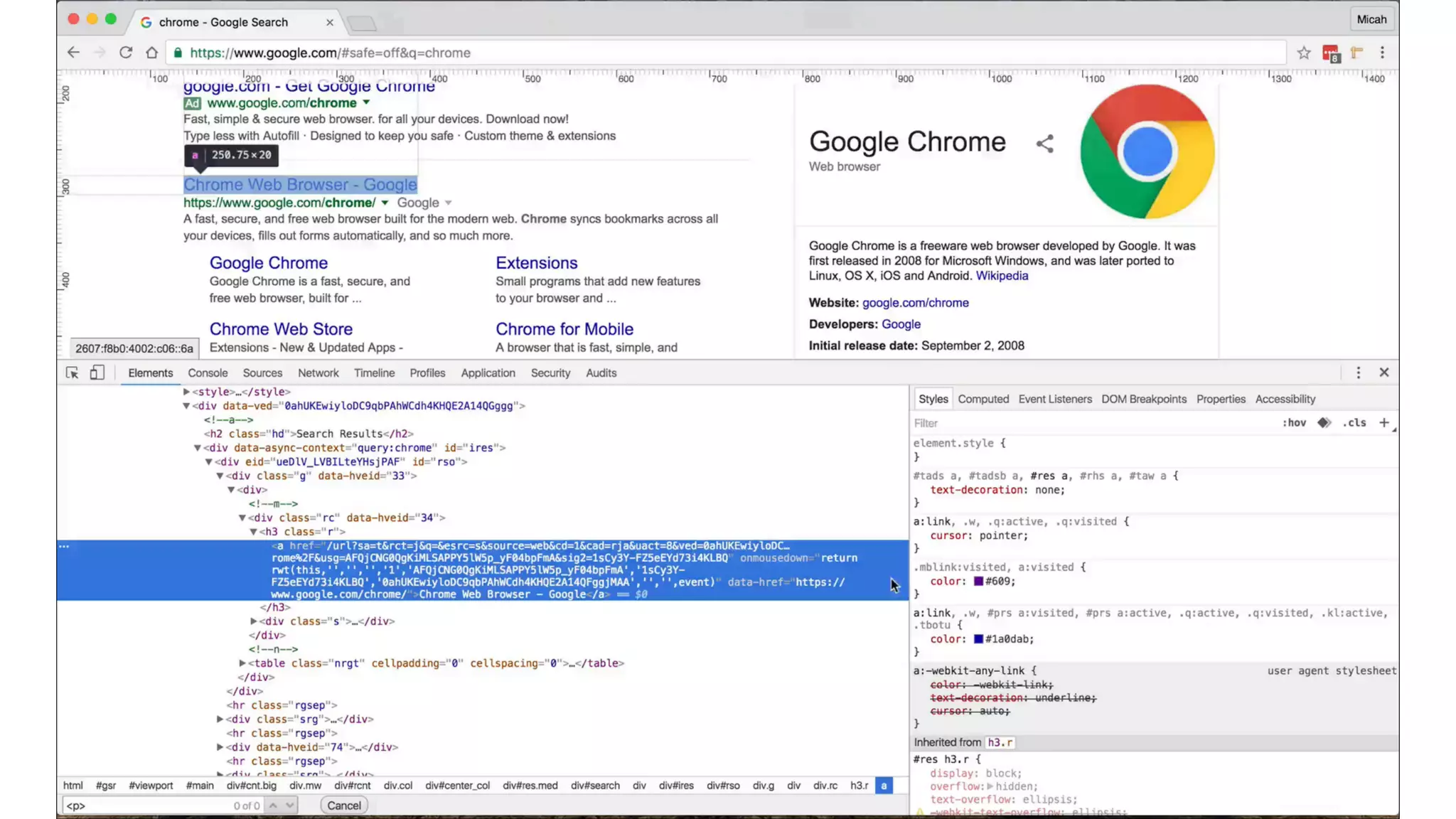Image resolution: width=1456 pixels, height=819 pixels.
Task: Collapse the h3 class "r" node
Action: [253, 532]
